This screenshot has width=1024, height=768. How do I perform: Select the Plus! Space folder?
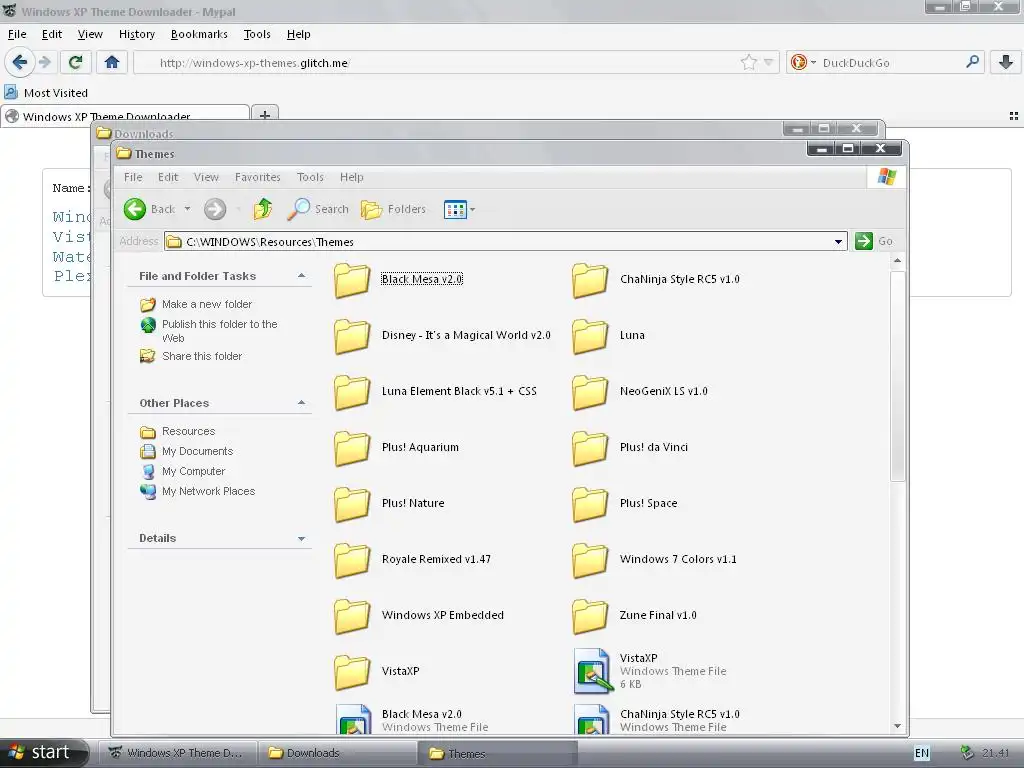tap(624, 504)
